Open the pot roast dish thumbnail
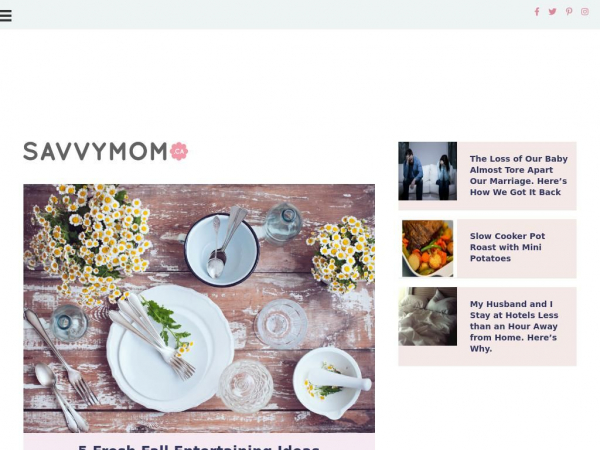600x450 pixels. tap(427, 248)
